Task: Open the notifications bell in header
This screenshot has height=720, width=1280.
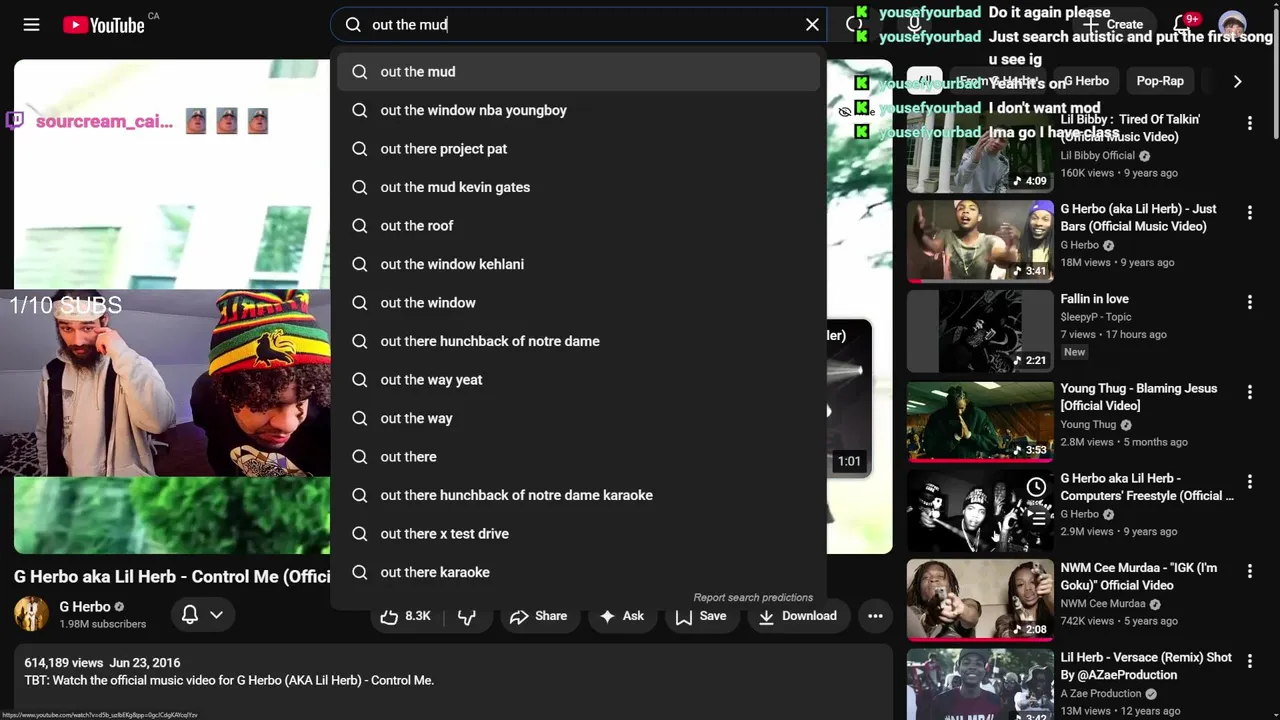Action: tap(1181, 25)
